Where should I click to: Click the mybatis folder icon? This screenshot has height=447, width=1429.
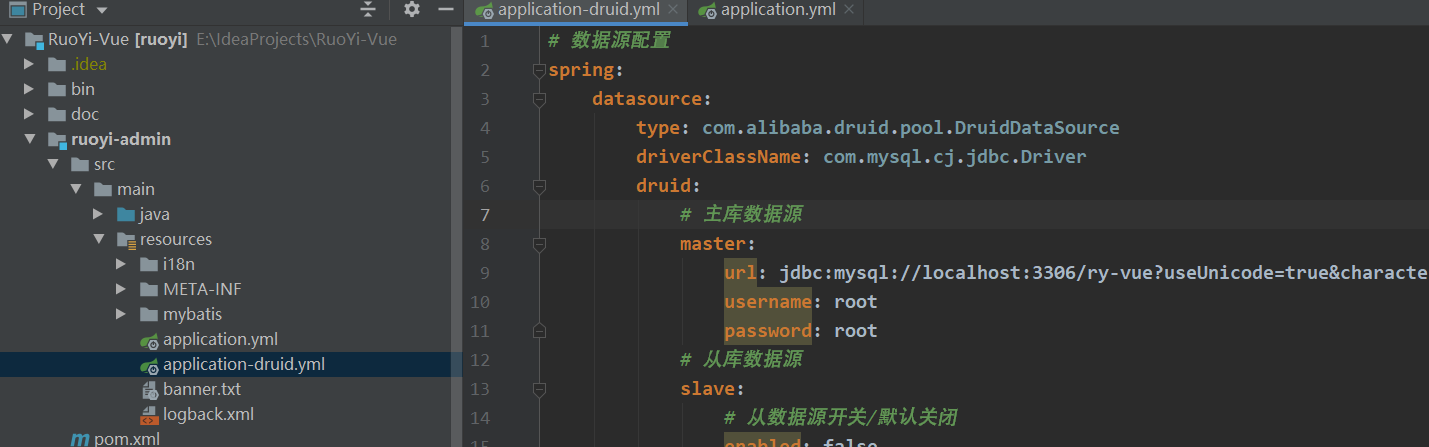(149, 314)
